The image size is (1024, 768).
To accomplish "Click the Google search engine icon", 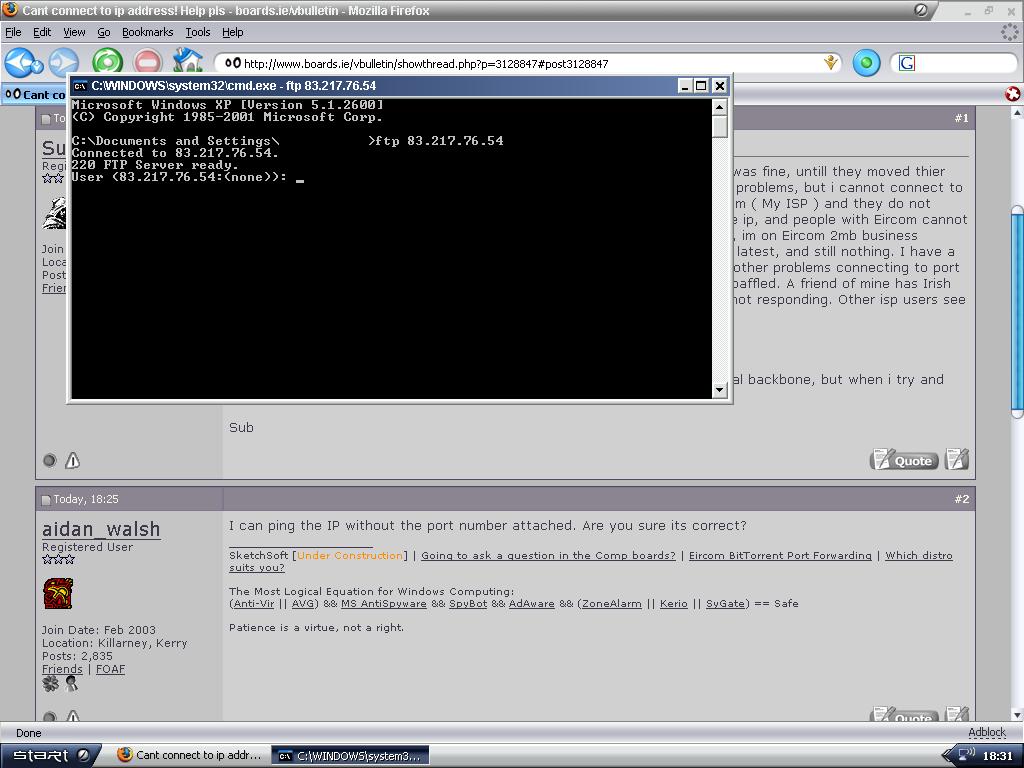I will 907,63.
